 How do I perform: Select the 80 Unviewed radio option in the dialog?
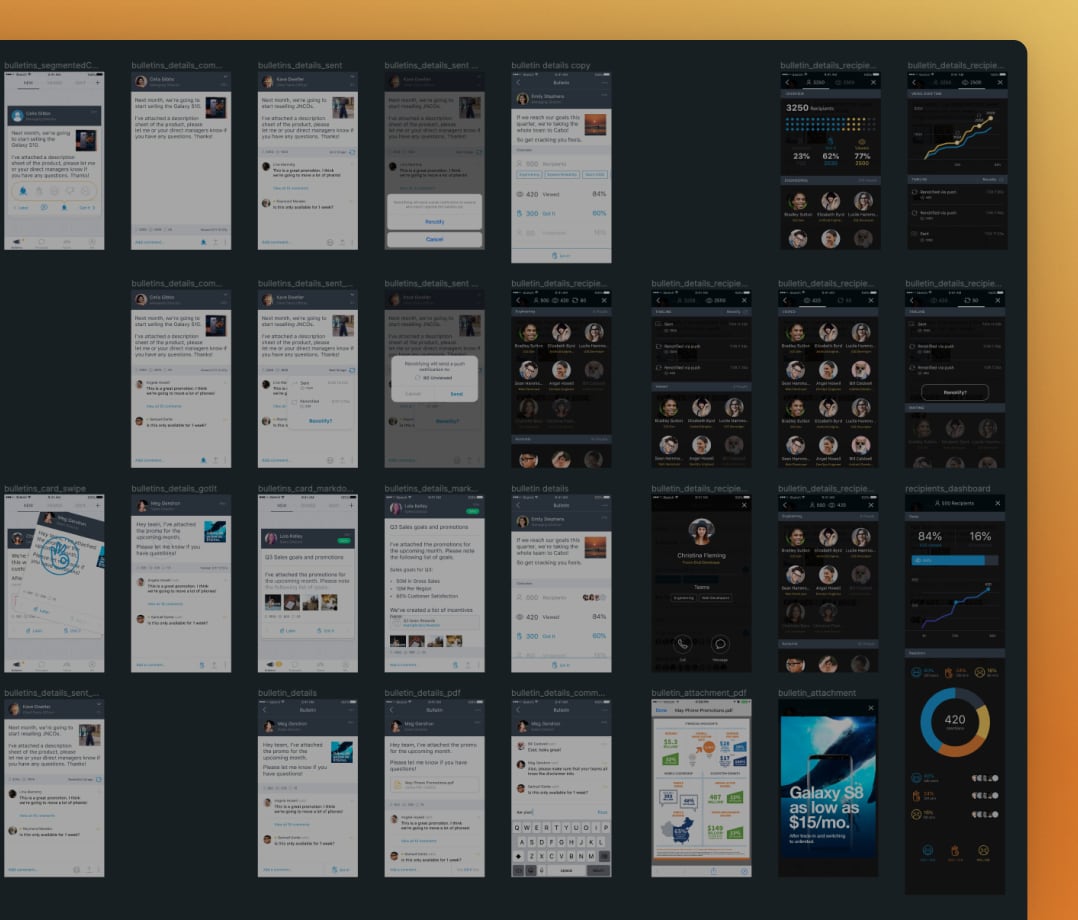[417, 377]
